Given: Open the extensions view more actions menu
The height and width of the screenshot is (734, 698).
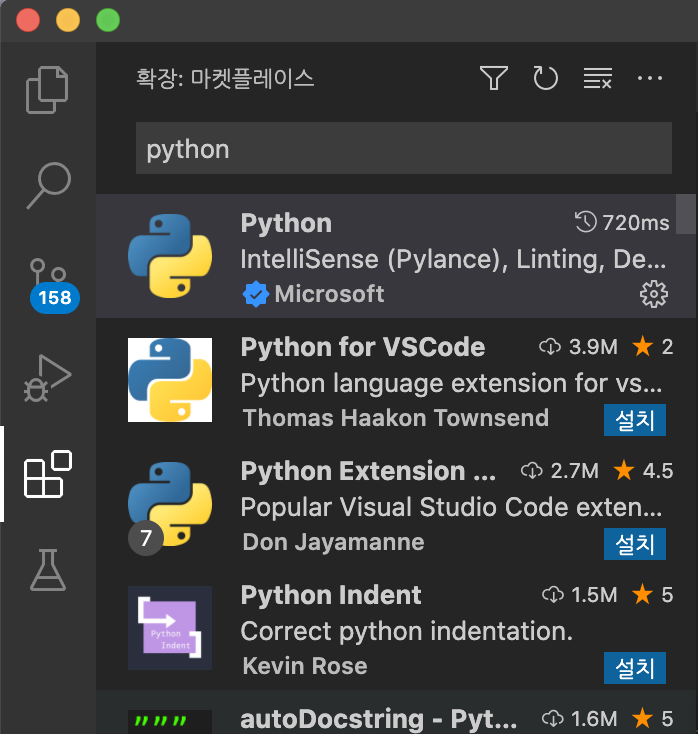Looking at the screenshot, I should (x=650, y=78).
